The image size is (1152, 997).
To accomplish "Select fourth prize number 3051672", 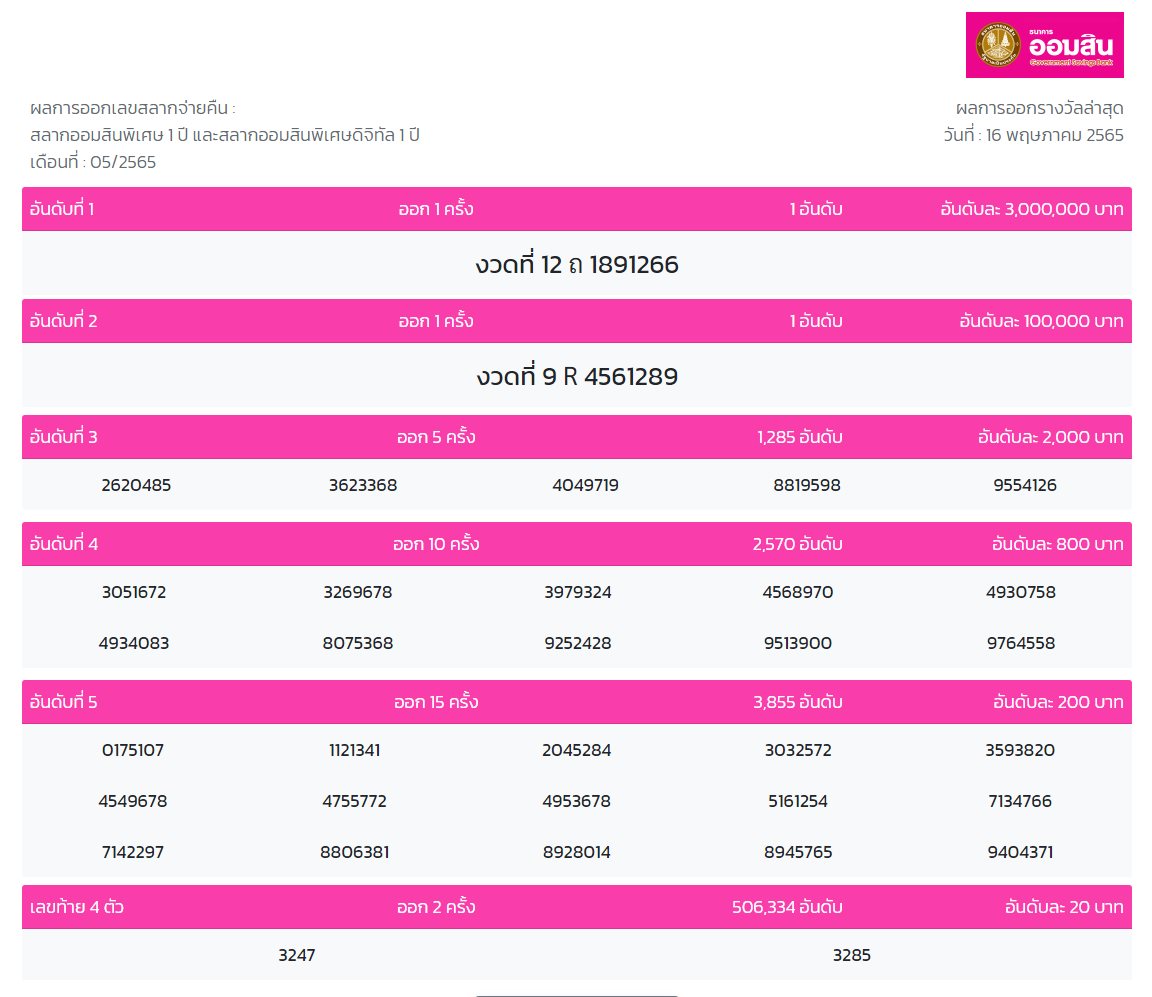I will coord(134,592).
